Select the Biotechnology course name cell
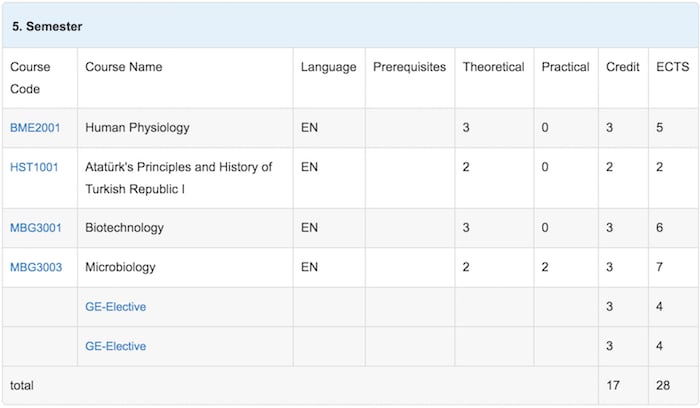The width and height of the screenshot is (700, 408). coord(124,228)
